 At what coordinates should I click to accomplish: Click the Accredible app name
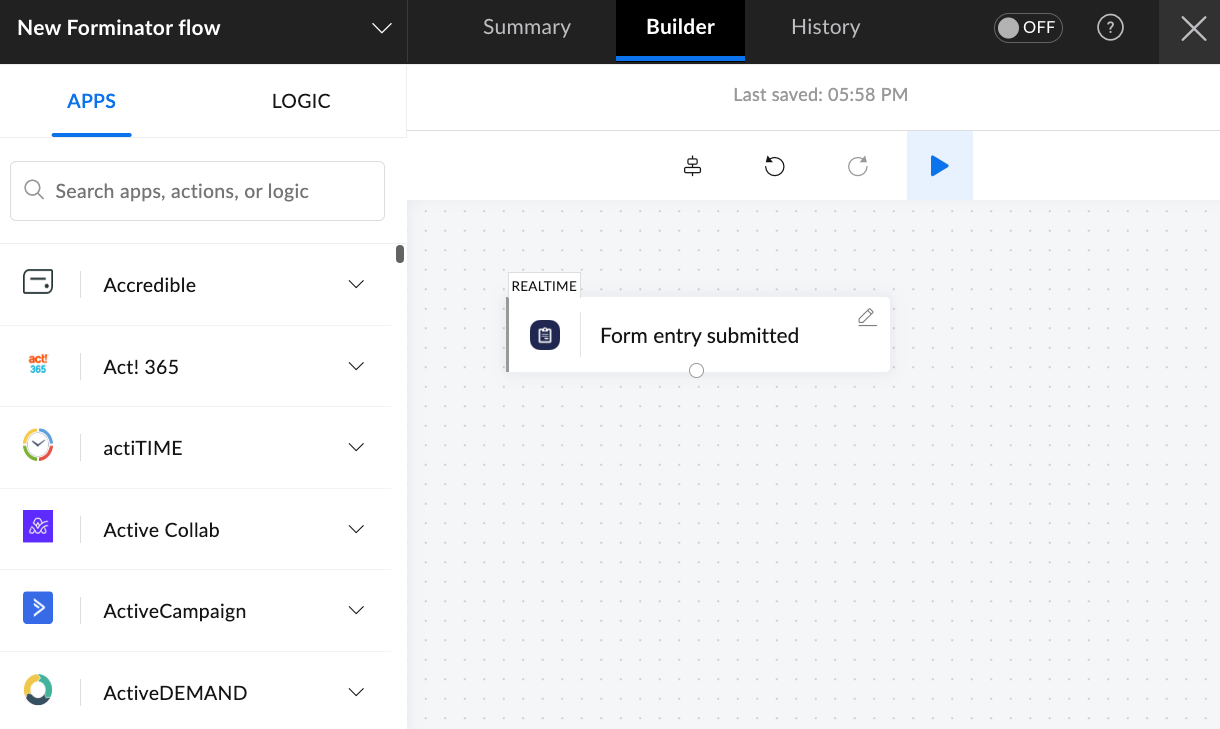pos(150,285)
